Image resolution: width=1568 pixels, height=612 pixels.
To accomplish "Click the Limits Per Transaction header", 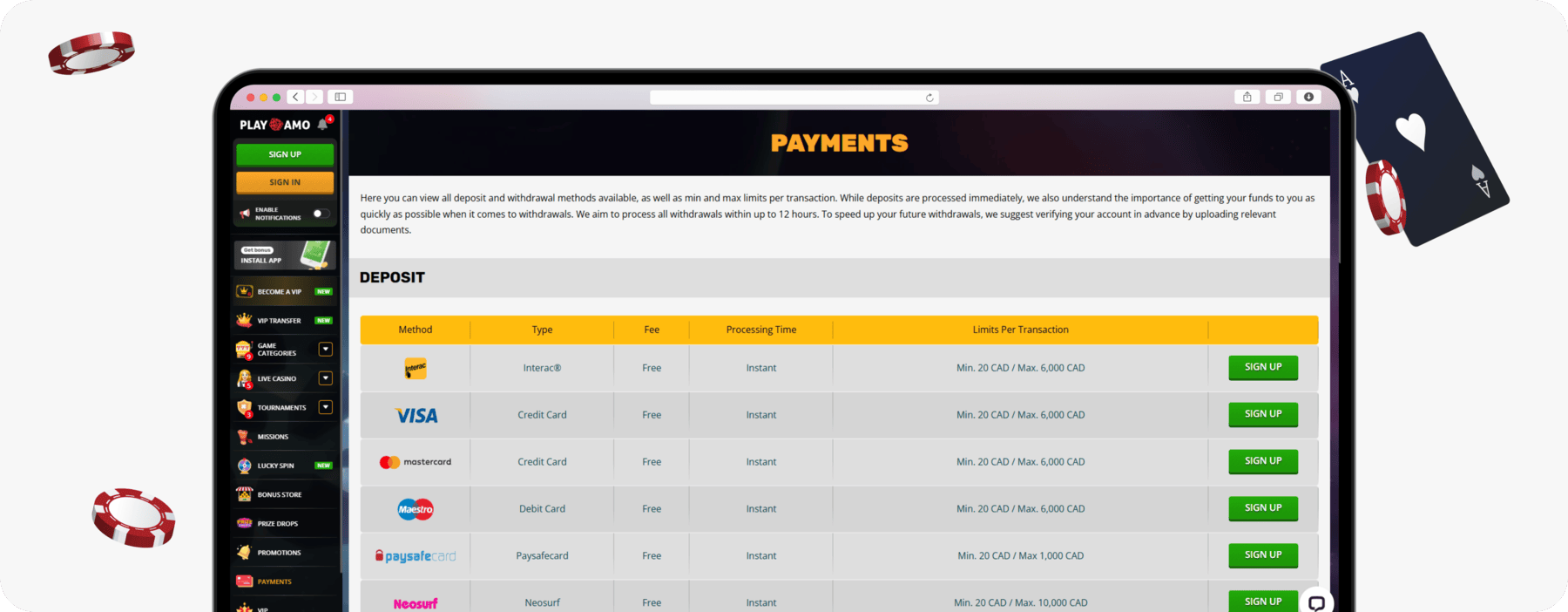I will 1020,330.
